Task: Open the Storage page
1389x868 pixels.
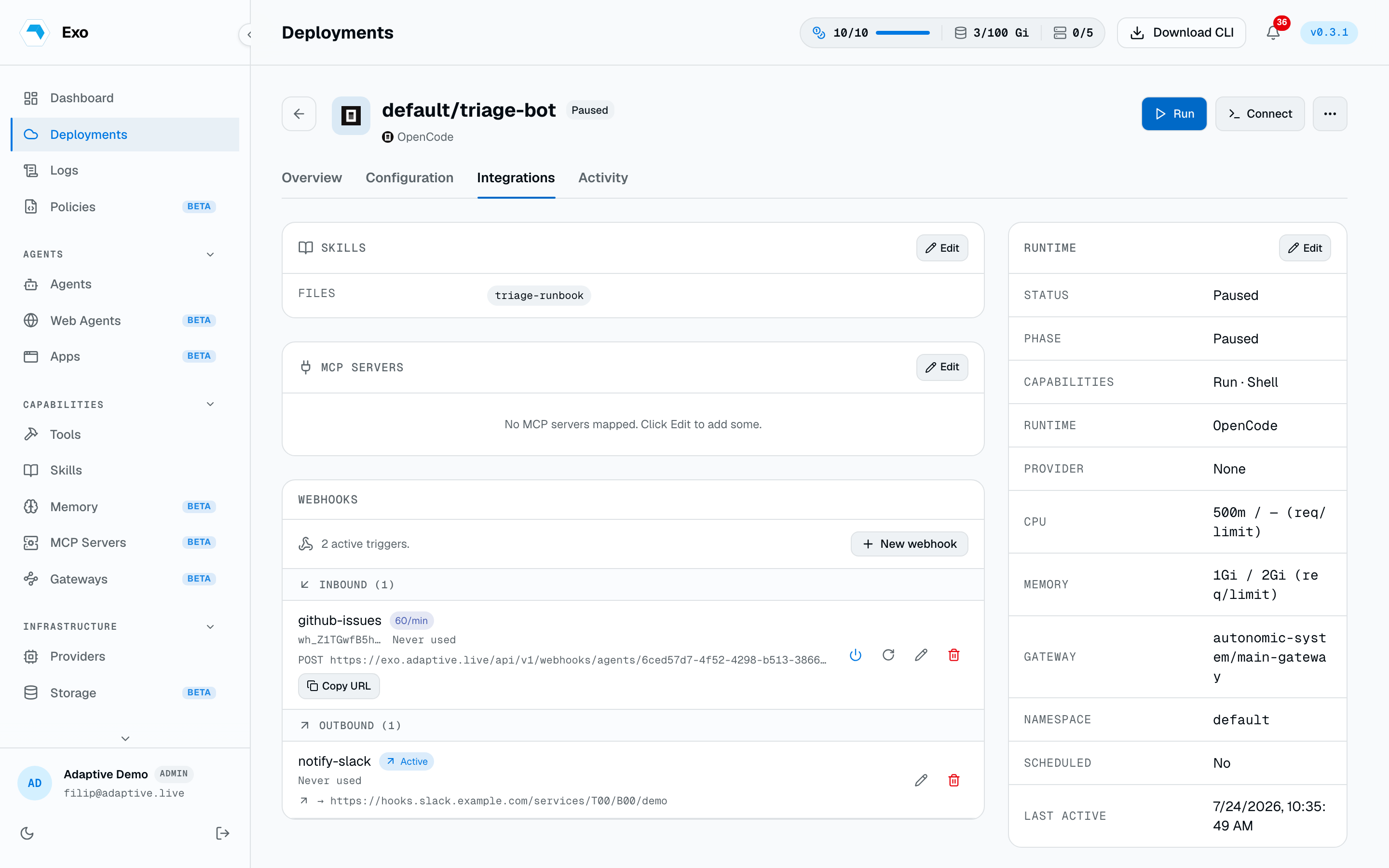Action: (x=125, y=693)
